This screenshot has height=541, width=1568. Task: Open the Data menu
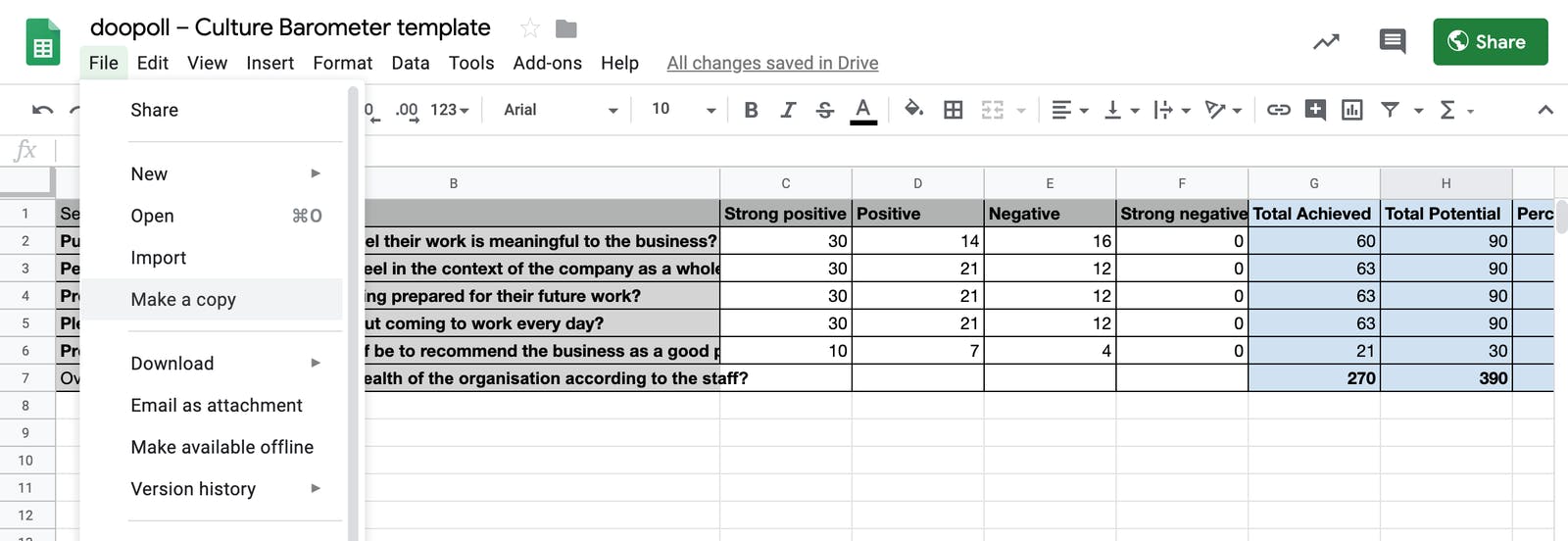[411, 63]
